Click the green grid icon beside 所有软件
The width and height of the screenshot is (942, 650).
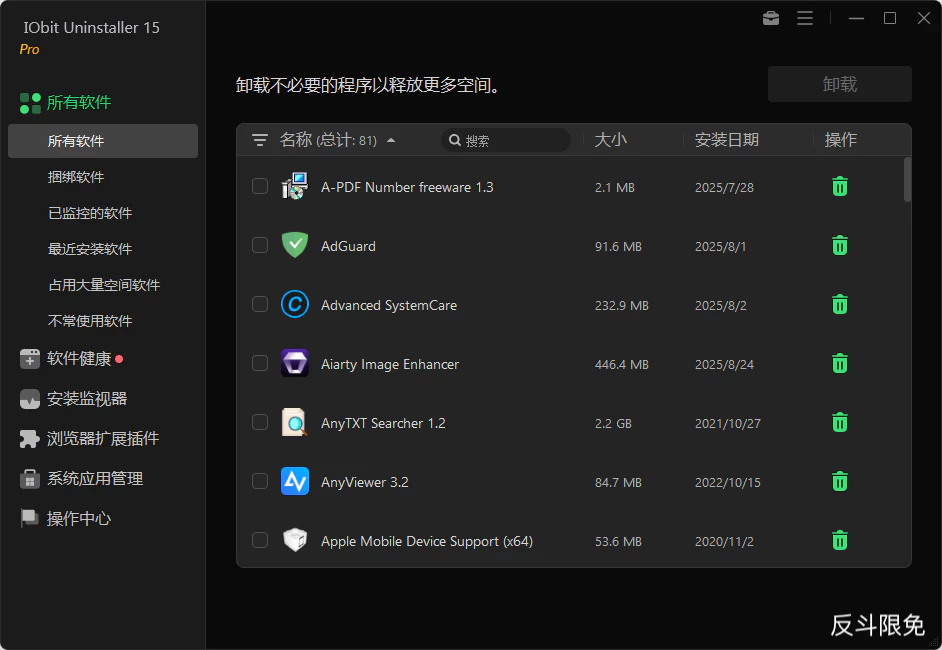coord(29,102)
